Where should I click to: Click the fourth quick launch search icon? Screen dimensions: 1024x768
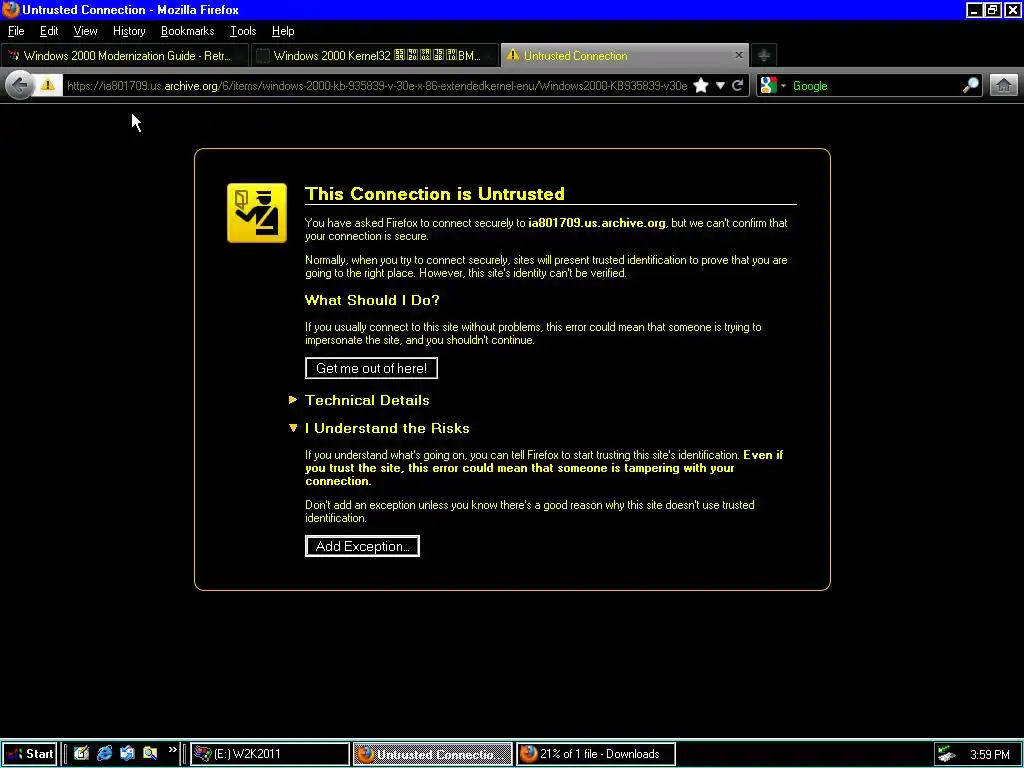[x=150, y=754]
